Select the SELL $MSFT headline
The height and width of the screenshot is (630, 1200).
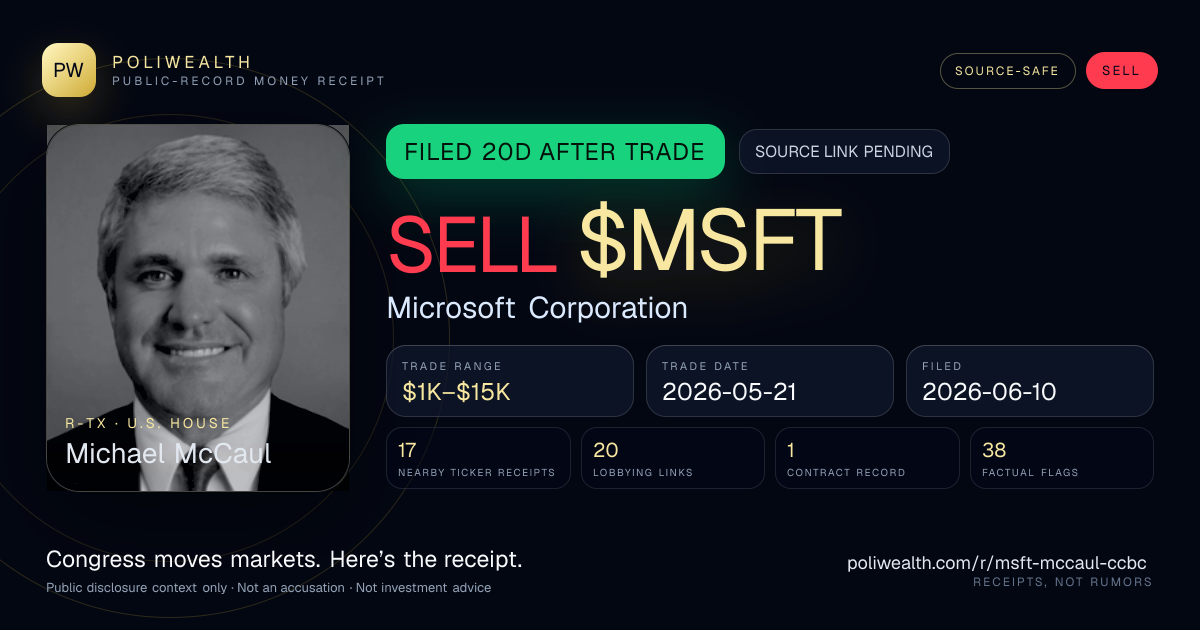614,241
